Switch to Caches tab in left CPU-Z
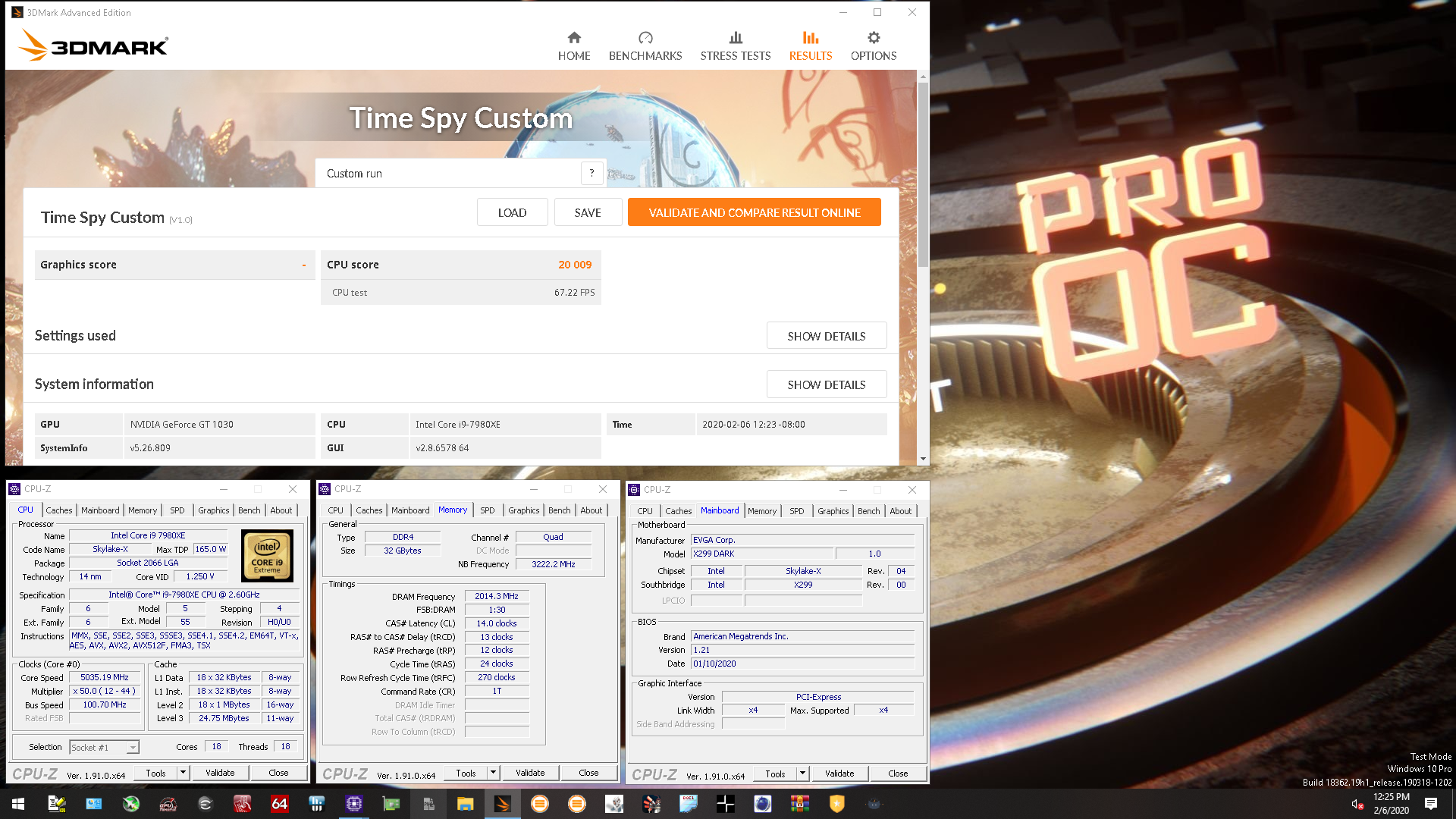Image resolution: width=1456 pixels, height=819 pixels. tap(58, 510)
